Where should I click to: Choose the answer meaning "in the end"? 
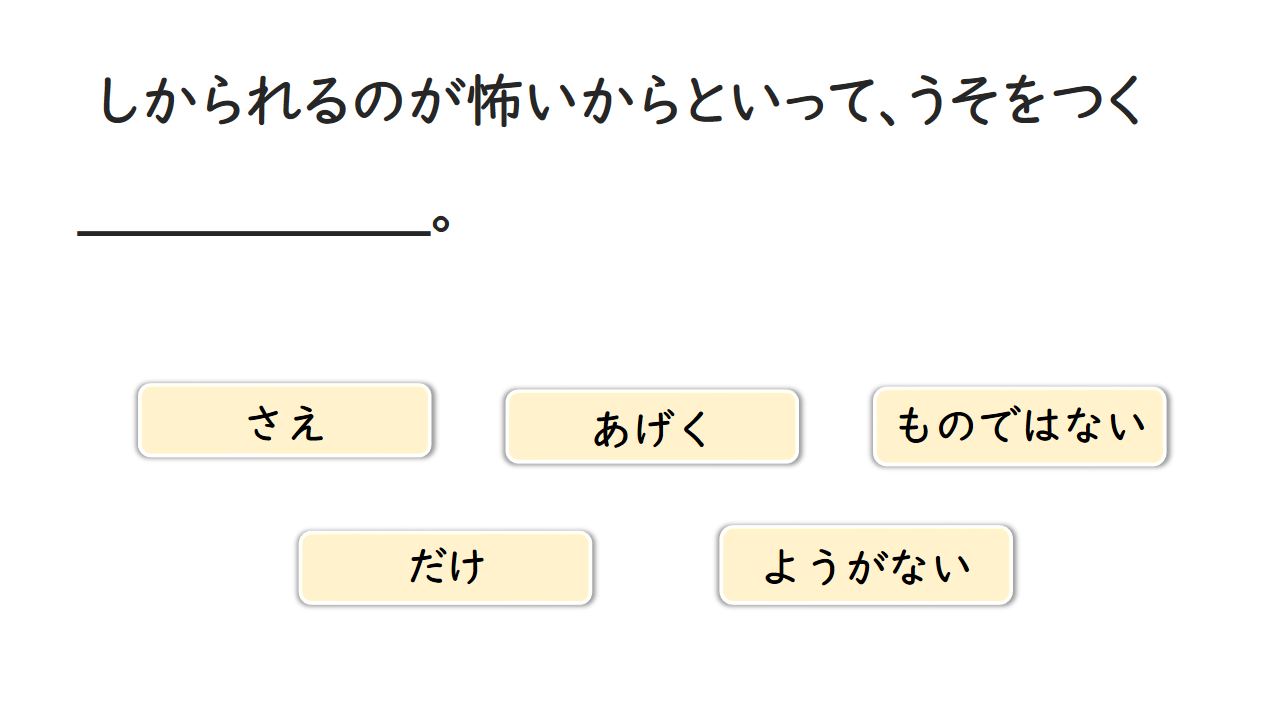652,427
